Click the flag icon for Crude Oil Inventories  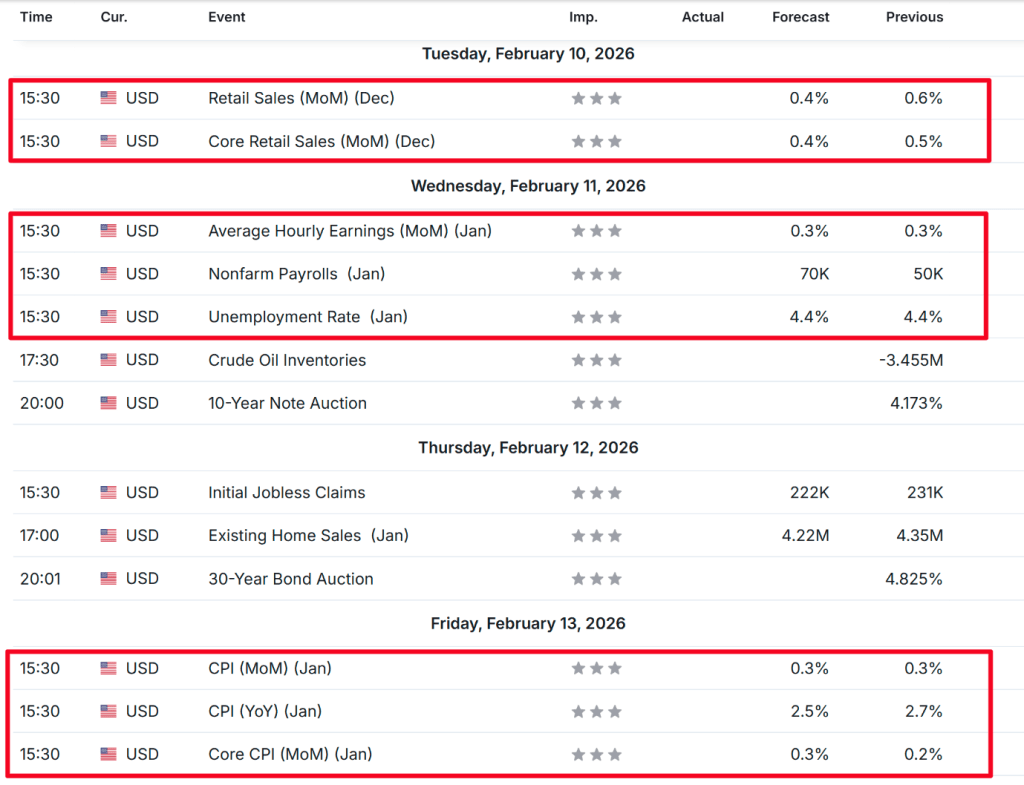pyautogui.click(x=109, y=360)
